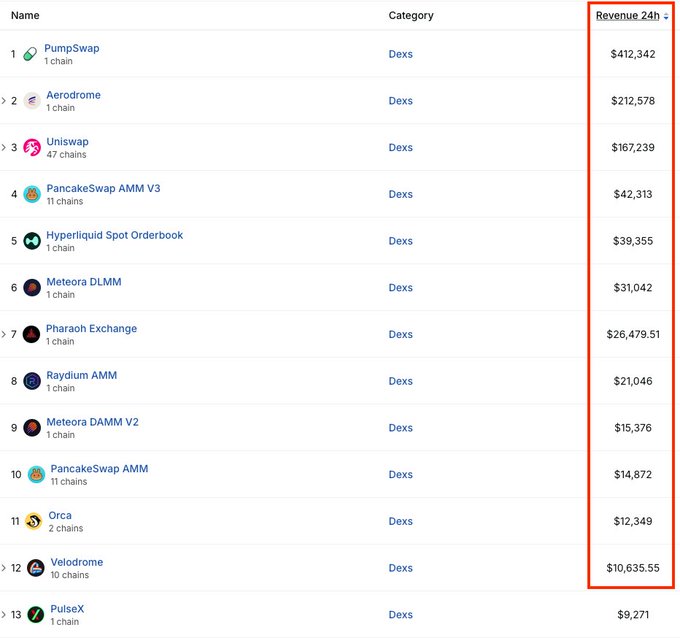This screenshot has width=680, height=638.
Task: Open the Pharaoh Exchange link
Action: [91, 329]
